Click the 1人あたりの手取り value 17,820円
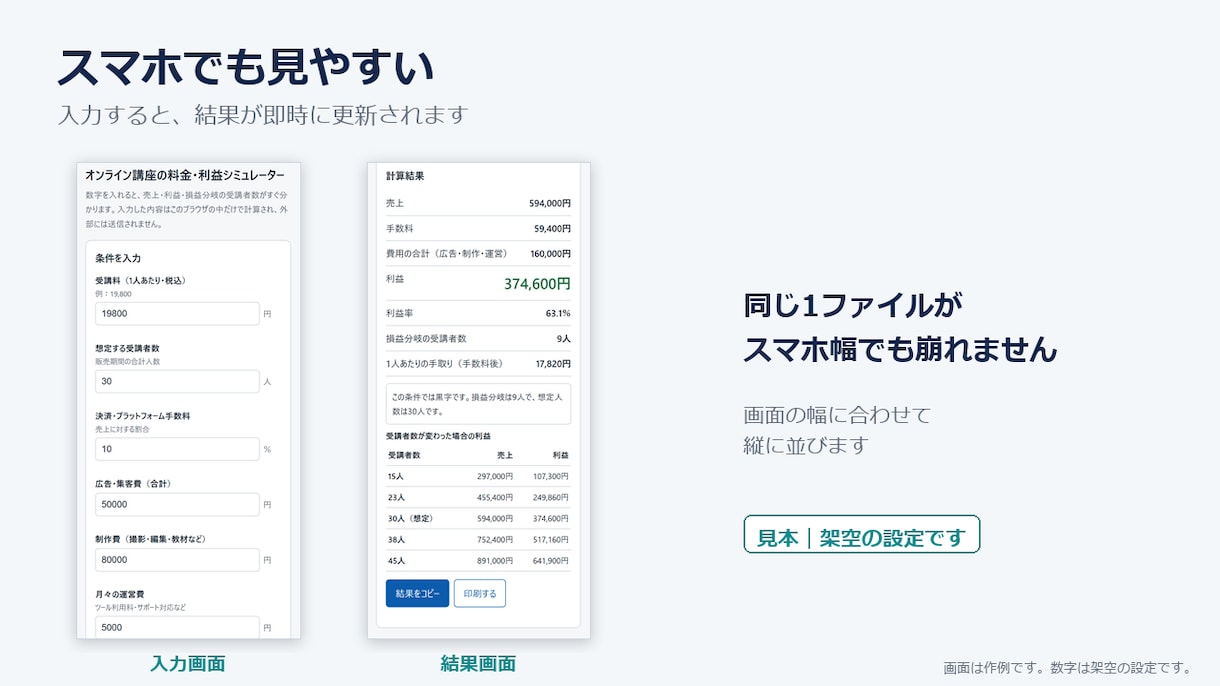This screenshot has height=686, width=1220. pos(553,364)
